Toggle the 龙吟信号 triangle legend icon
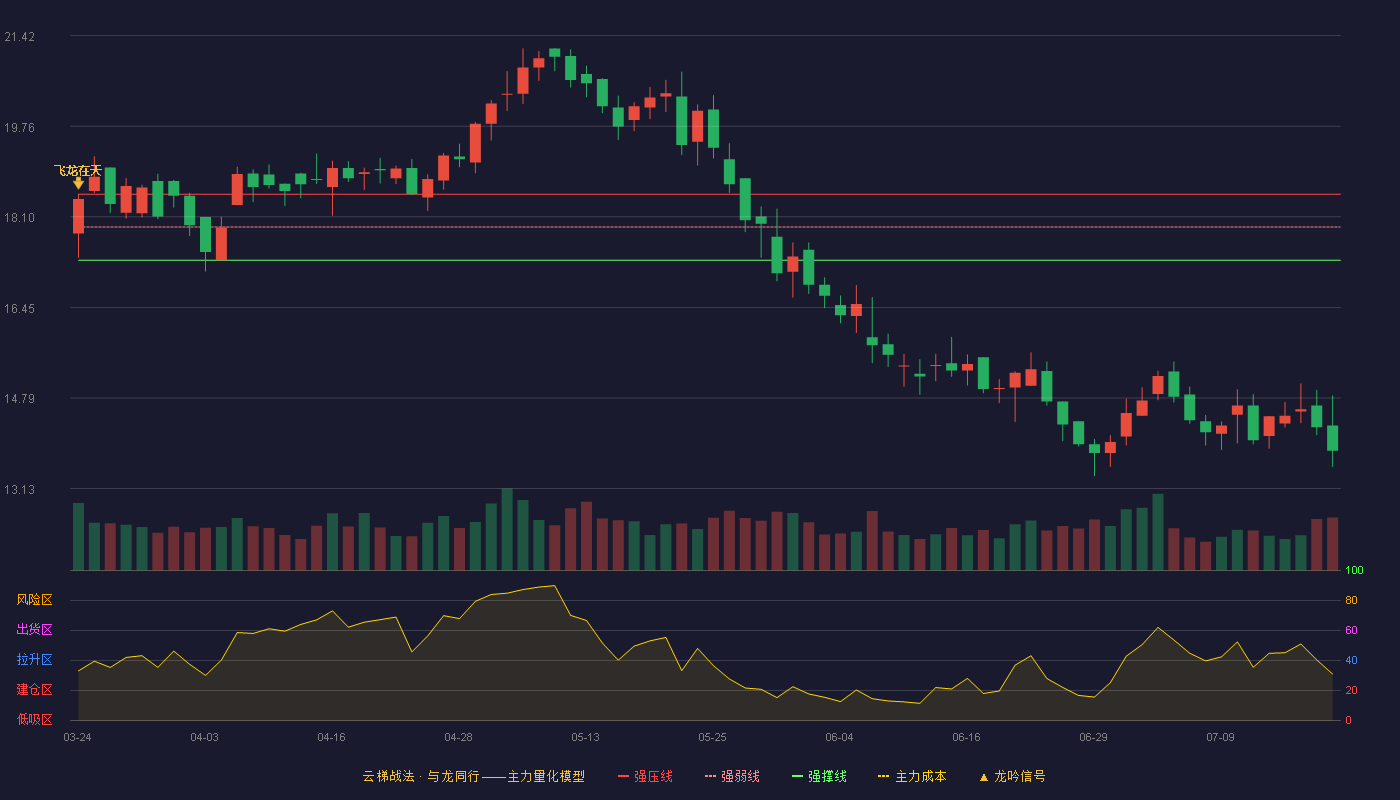Screen dimensions: 1400x800 (x=984, y=777)
